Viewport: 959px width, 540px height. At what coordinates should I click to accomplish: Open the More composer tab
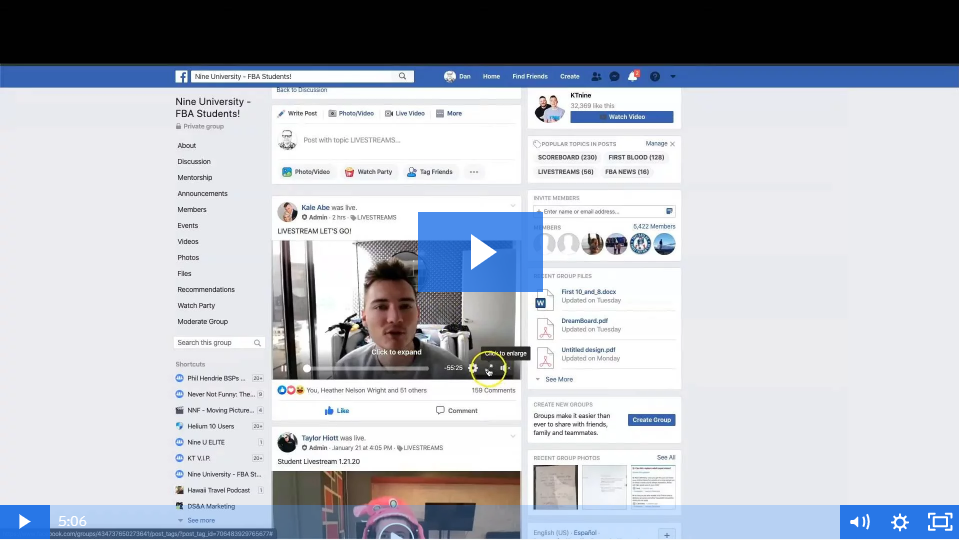coord(449,113)
